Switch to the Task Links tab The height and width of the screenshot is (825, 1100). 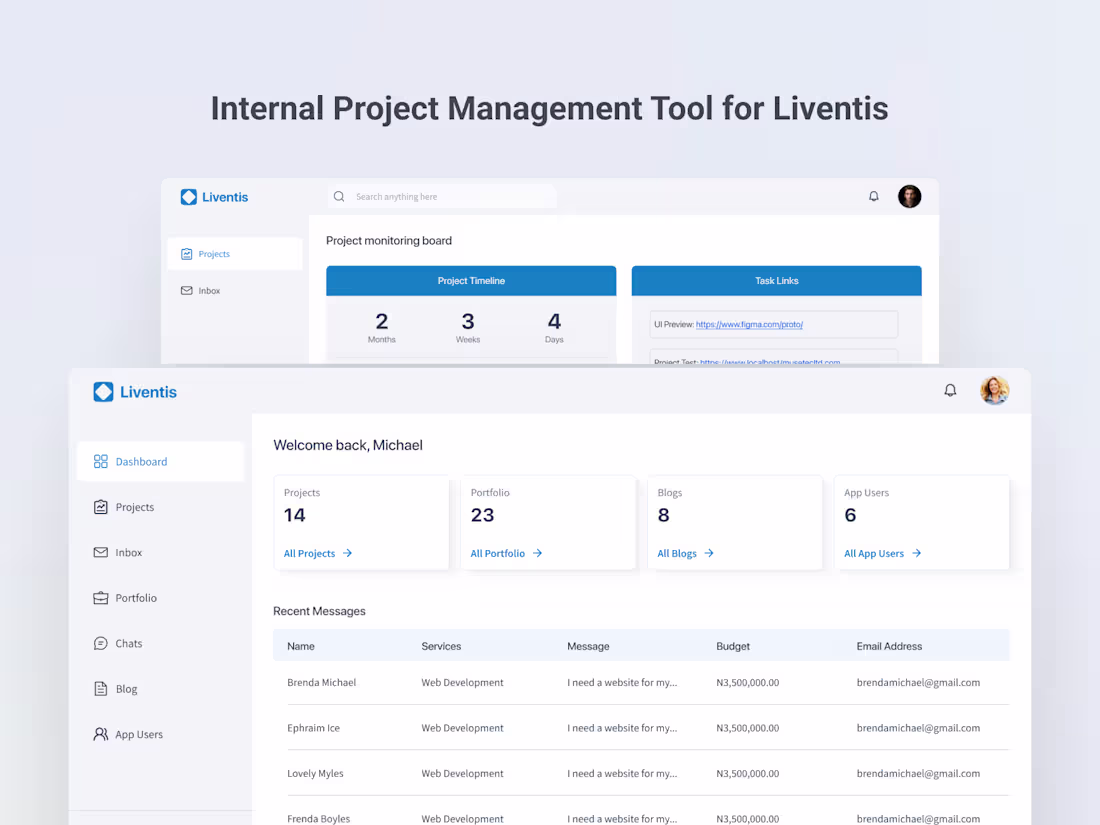776,281
